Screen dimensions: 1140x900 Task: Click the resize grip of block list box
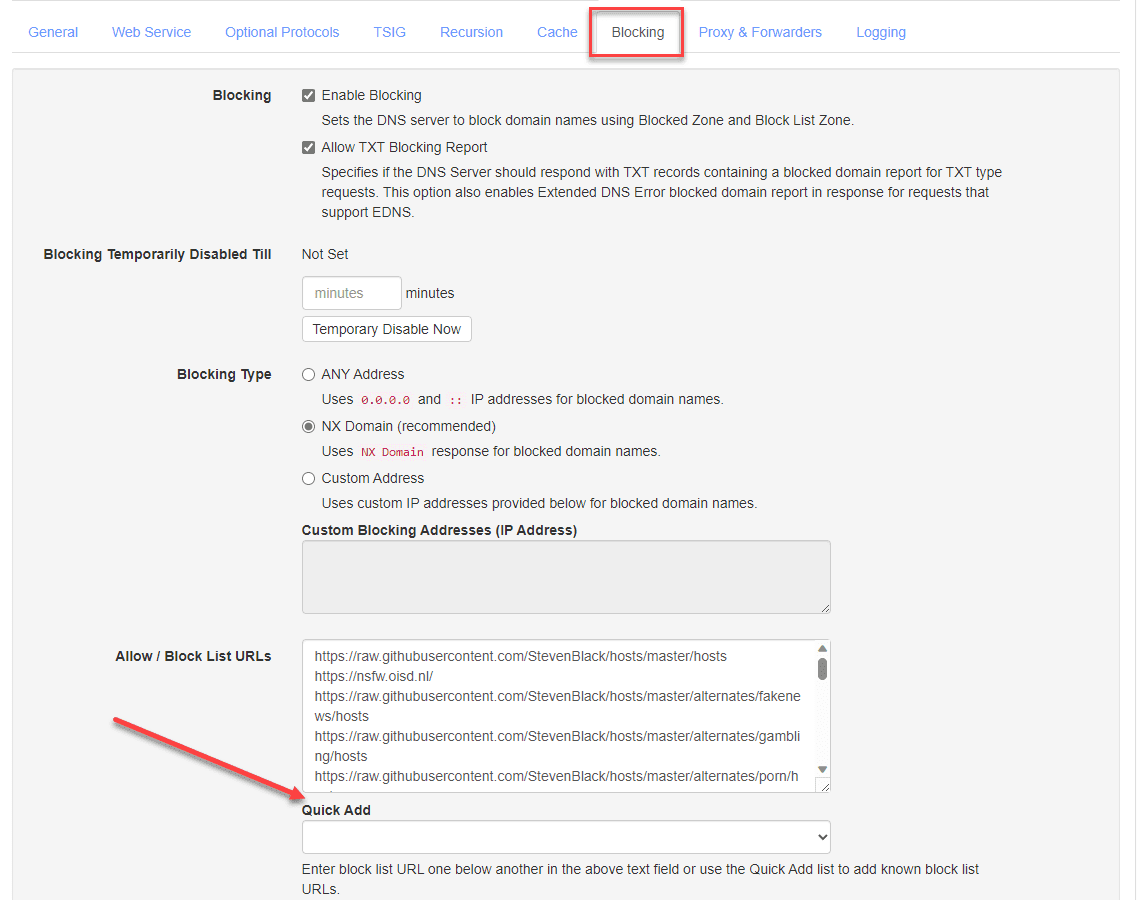pyautogui.click(x=824, y=785)
